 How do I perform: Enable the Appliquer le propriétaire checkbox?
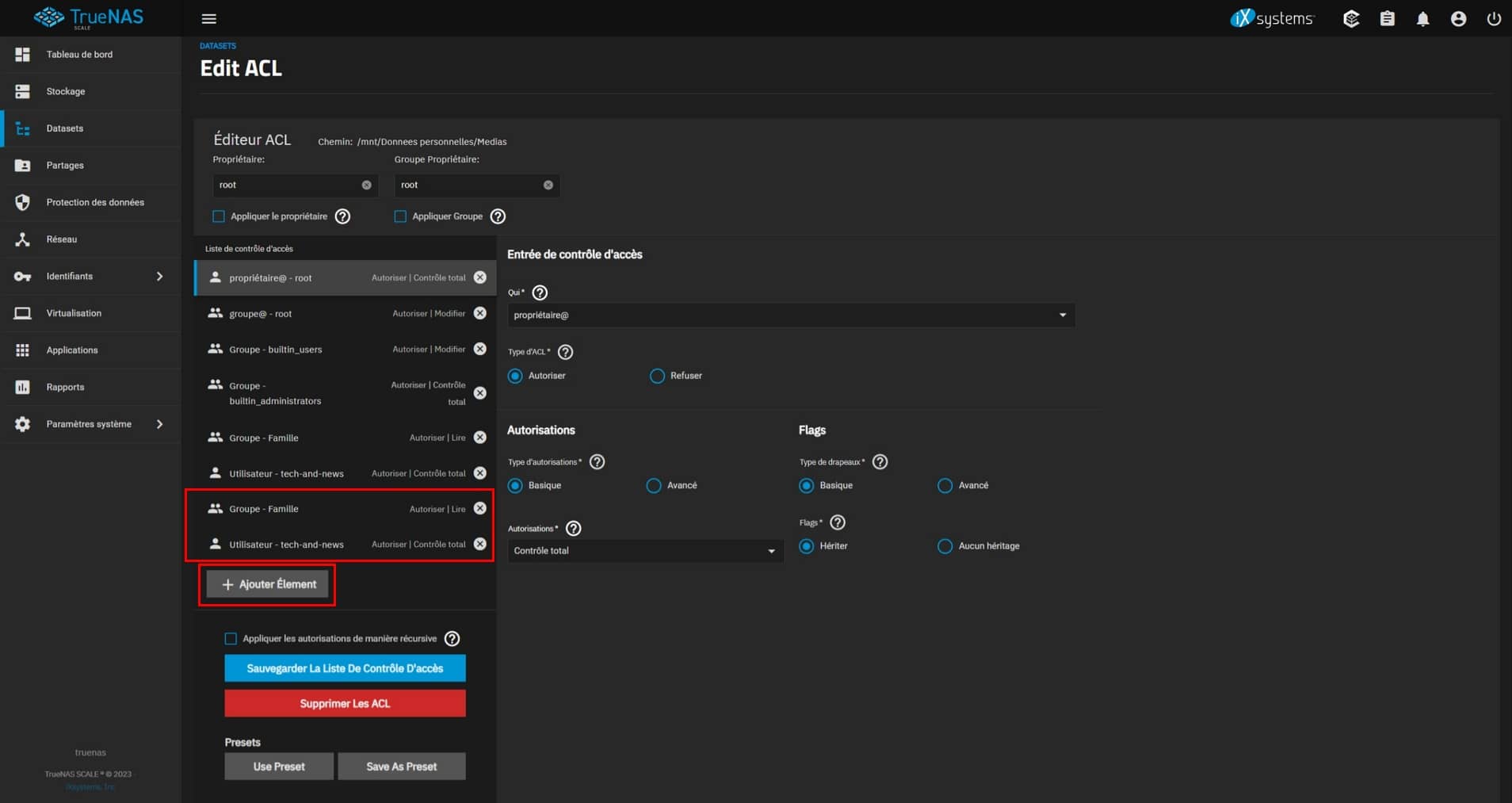click(x=219, y=216)
